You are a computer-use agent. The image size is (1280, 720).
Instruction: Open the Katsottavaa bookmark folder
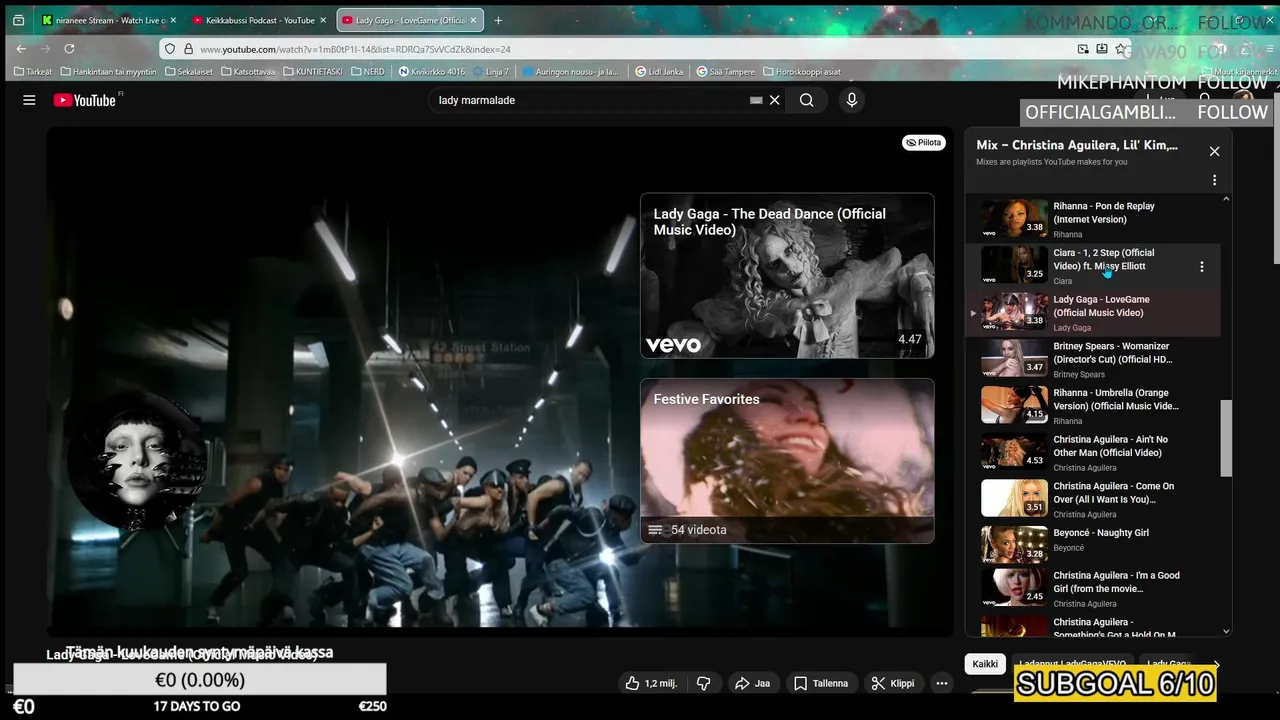[248, 72]
